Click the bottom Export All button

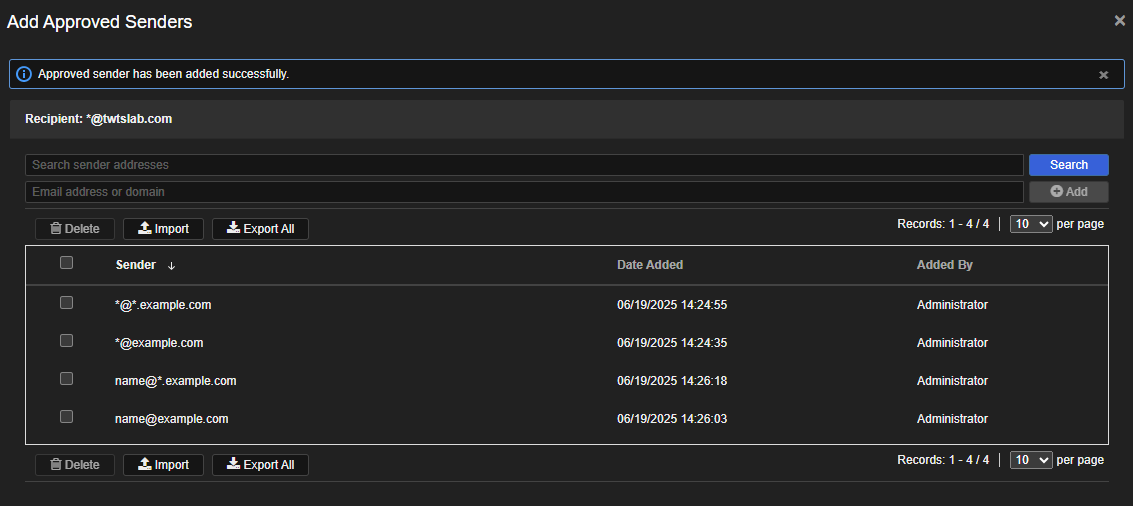click(x=260, y=465)
